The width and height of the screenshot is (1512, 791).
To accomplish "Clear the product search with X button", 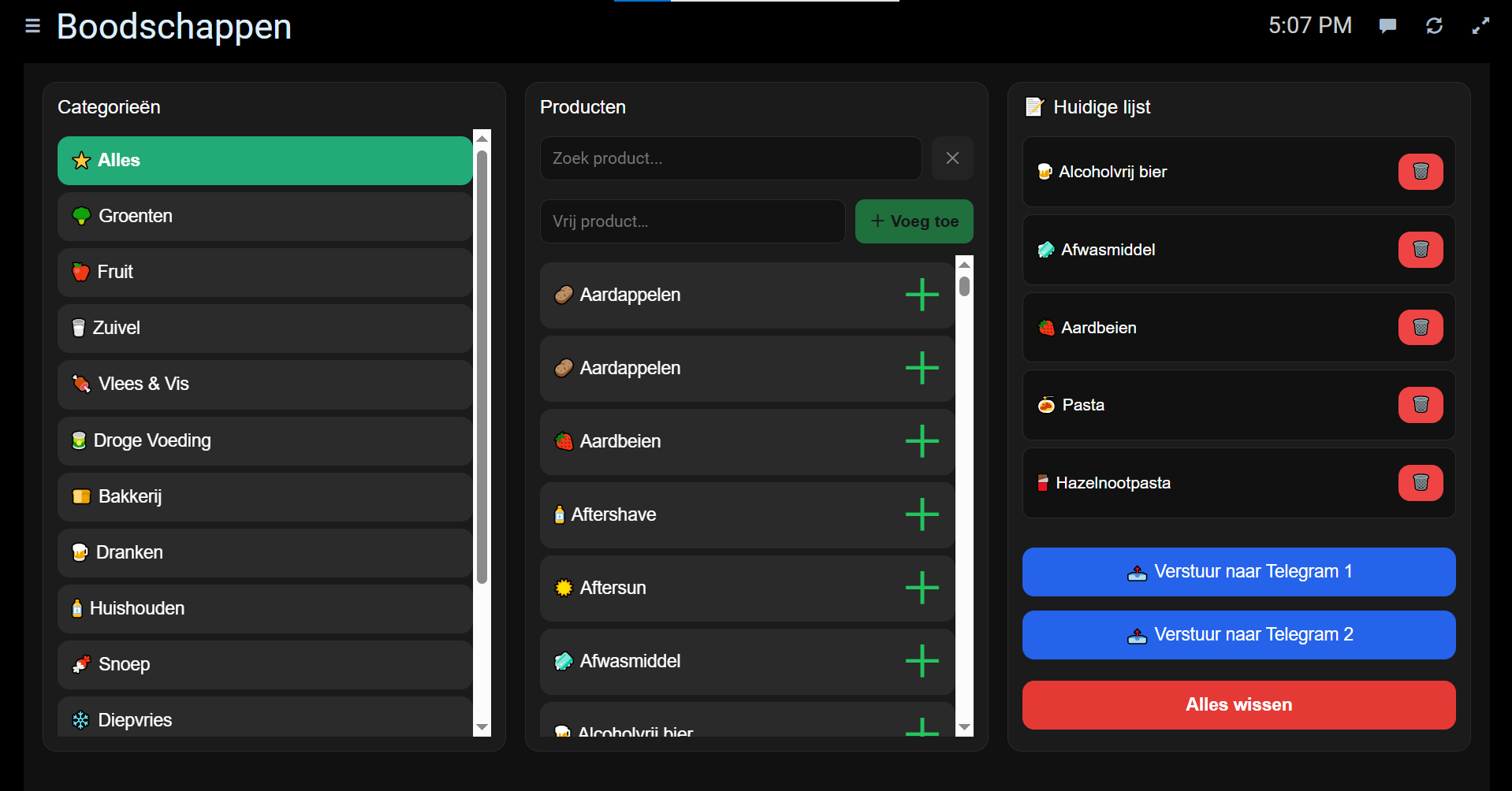I will [x=952, y=158].
